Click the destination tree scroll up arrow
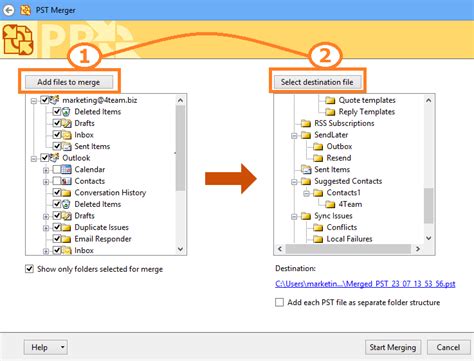474x361 pixels. pos(428,100)
